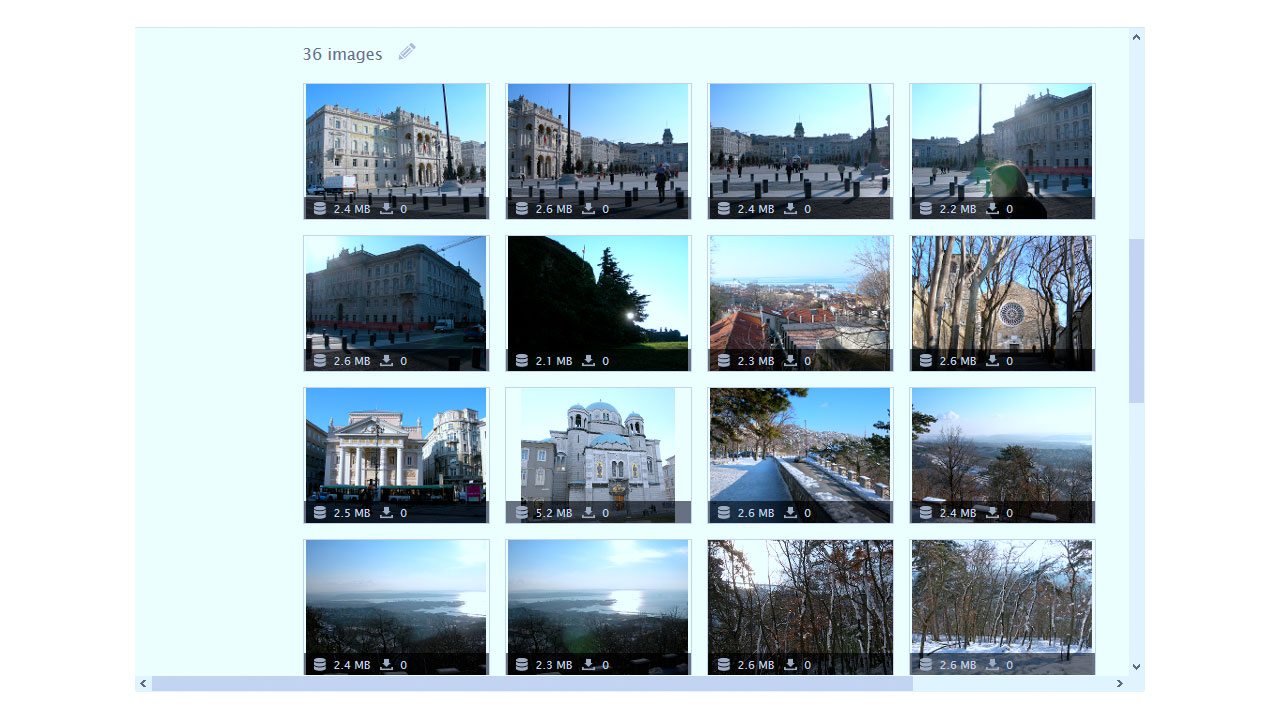Open the white columned building with bus thumbnail

396,455
